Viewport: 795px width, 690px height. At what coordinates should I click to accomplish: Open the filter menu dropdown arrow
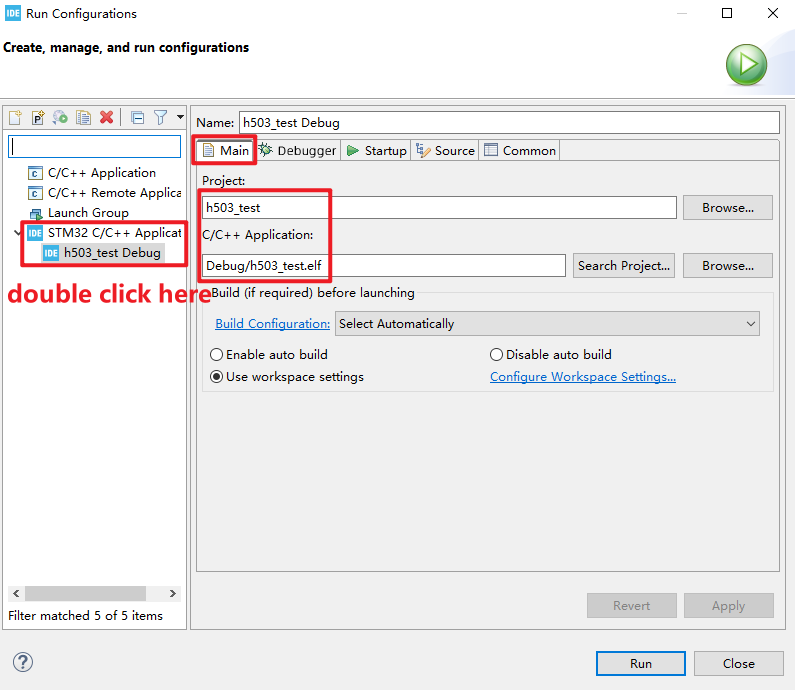click(x=180, y=117)
